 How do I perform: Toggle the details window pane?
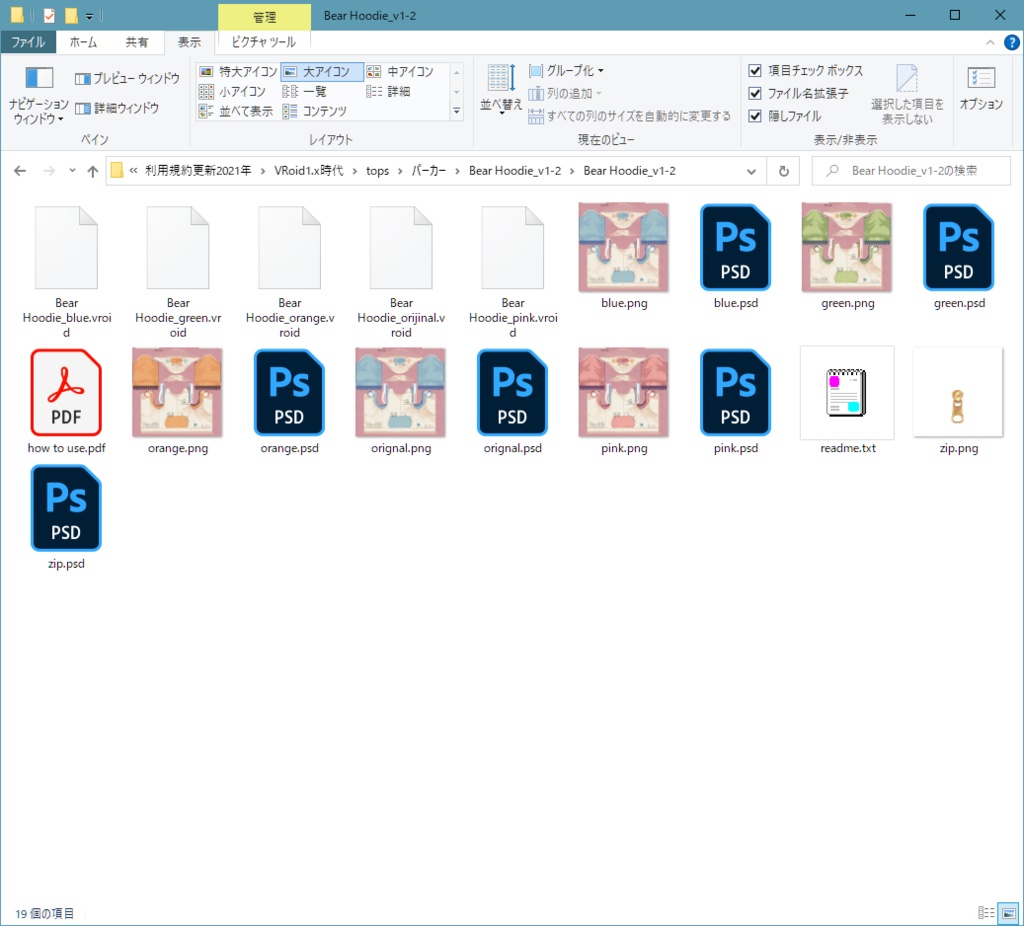tap(117, 108)
